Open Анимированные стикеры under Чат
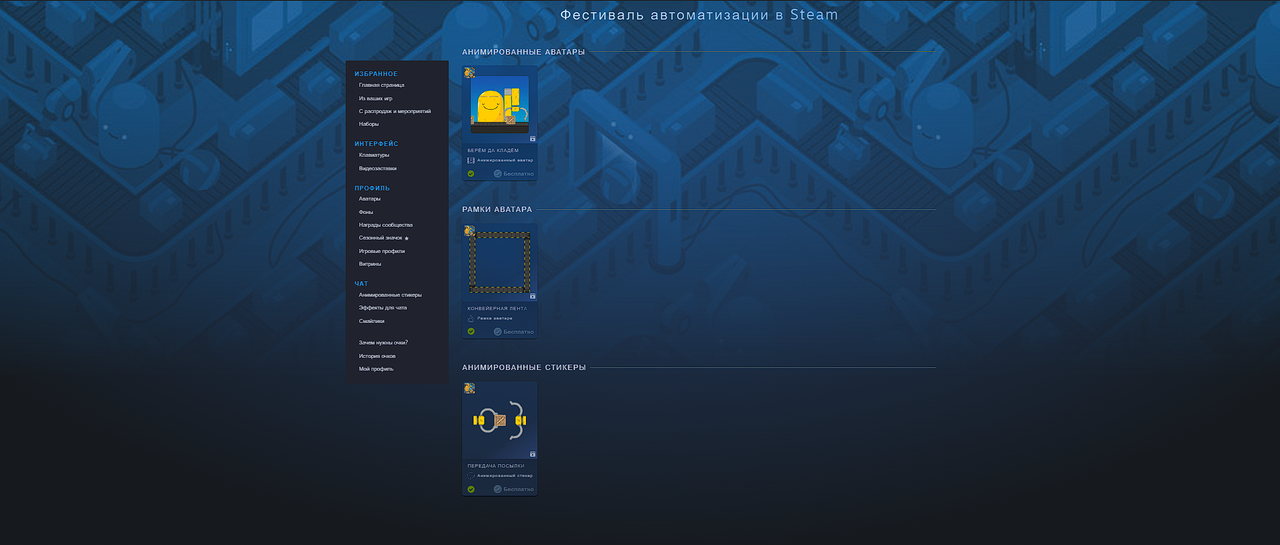 pyautogui.click(x=390, y=295)
